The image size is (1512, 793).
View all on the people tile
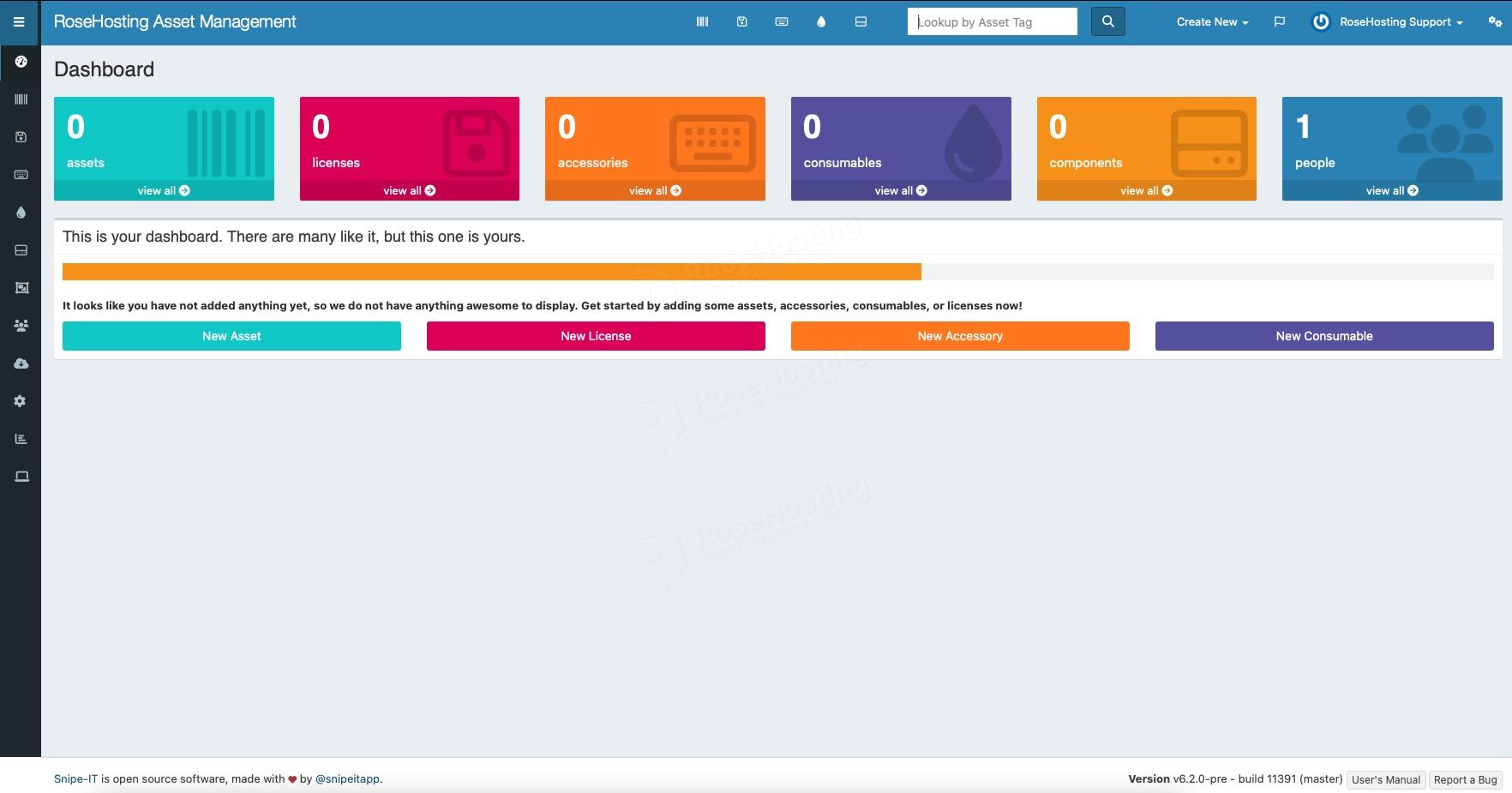tap(1391, 190)
